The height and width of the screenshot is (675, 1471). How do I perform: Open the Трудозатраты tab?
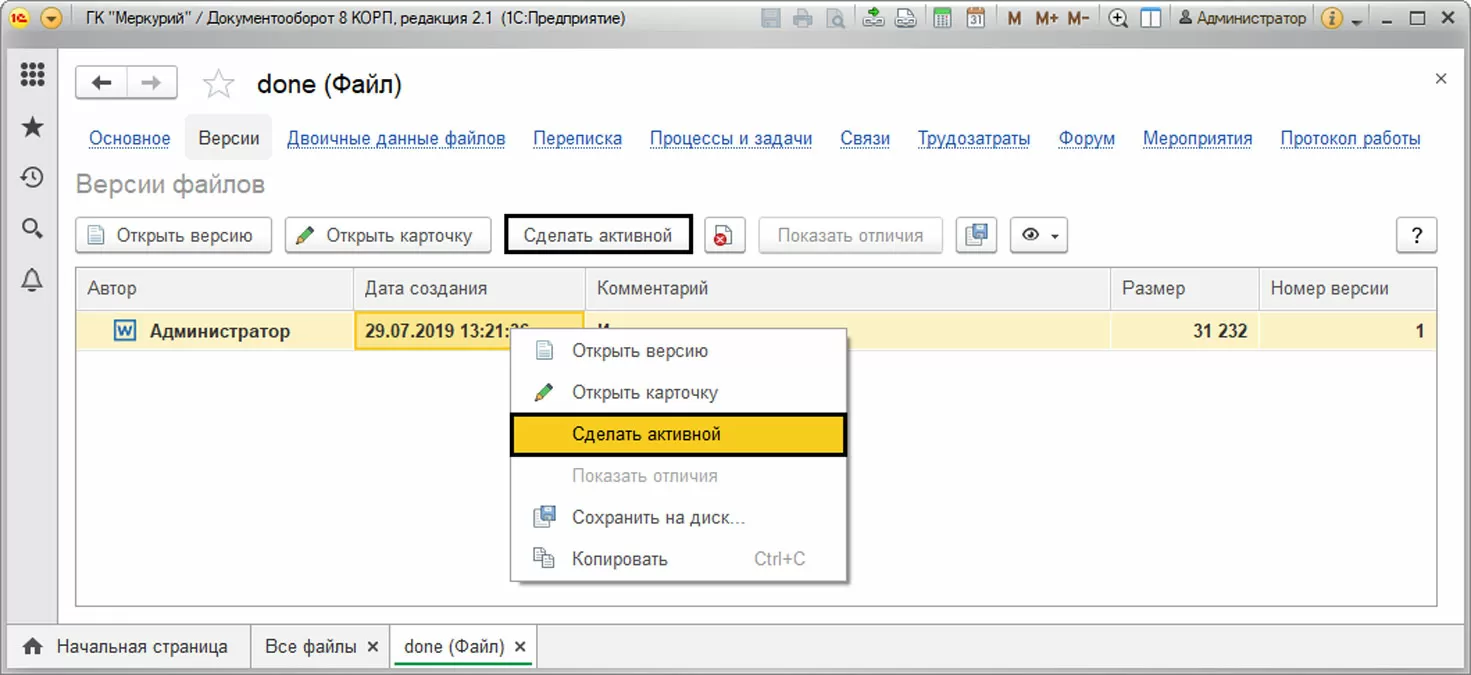click(974, 139)
